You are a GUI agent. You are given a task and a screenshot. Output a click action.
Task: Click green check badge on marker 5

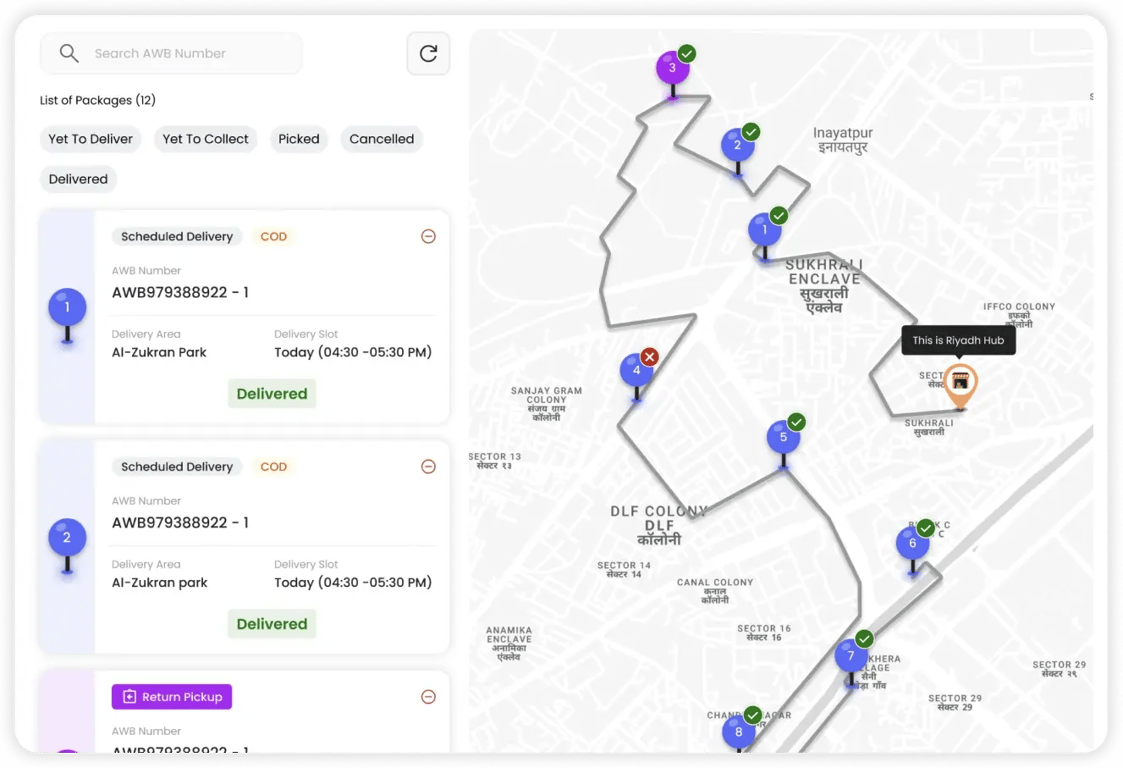796,422
